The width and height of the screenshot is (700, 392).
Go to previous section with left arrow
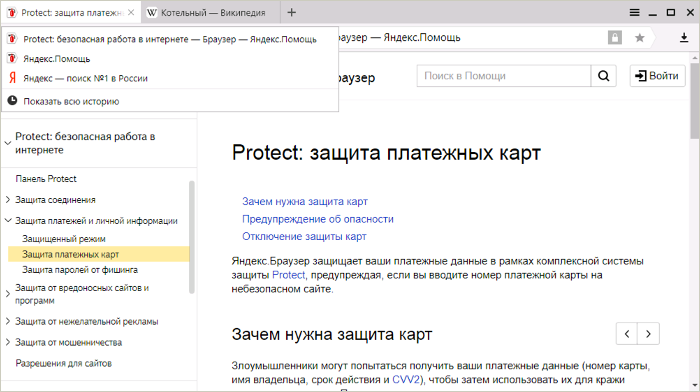point(627,334)
